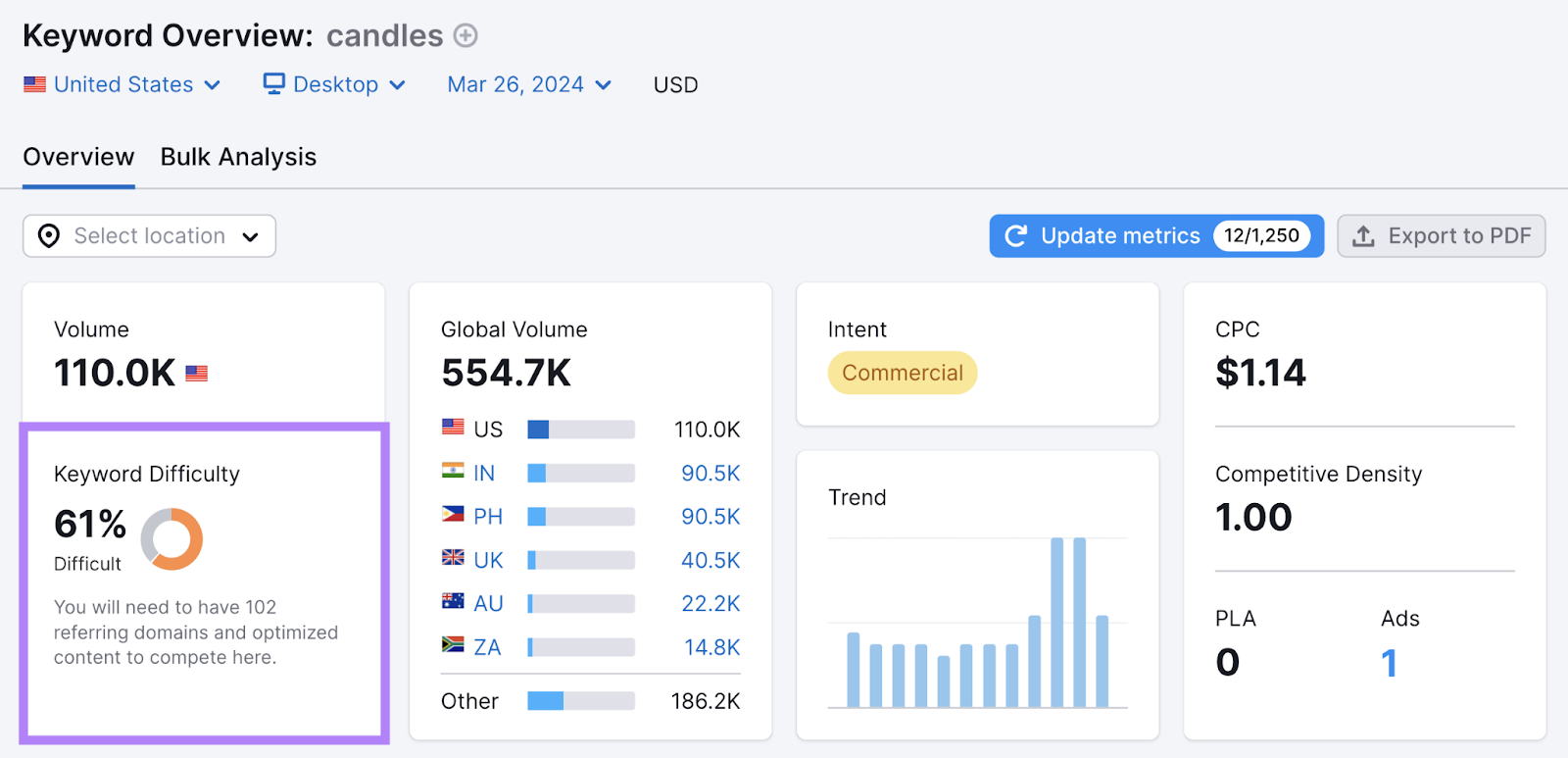The height and width of the screenshot is (758, 1568).
Task: Click the refresh icon in Update metrics
Action: [1016, 236]
